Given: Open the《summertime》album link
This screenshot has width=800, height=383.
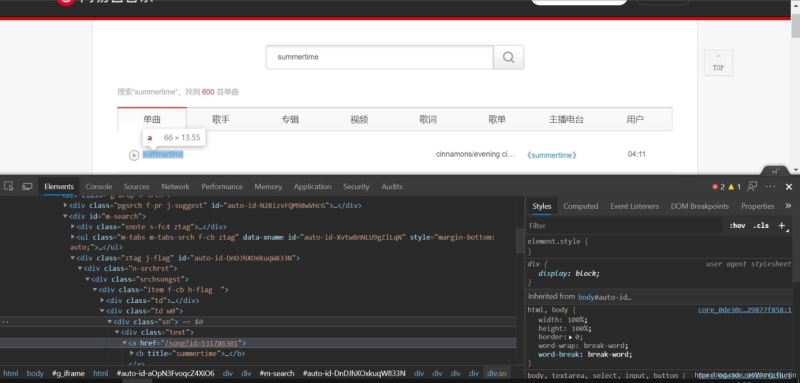Looking at the screenshot, I should click(552, 155).
